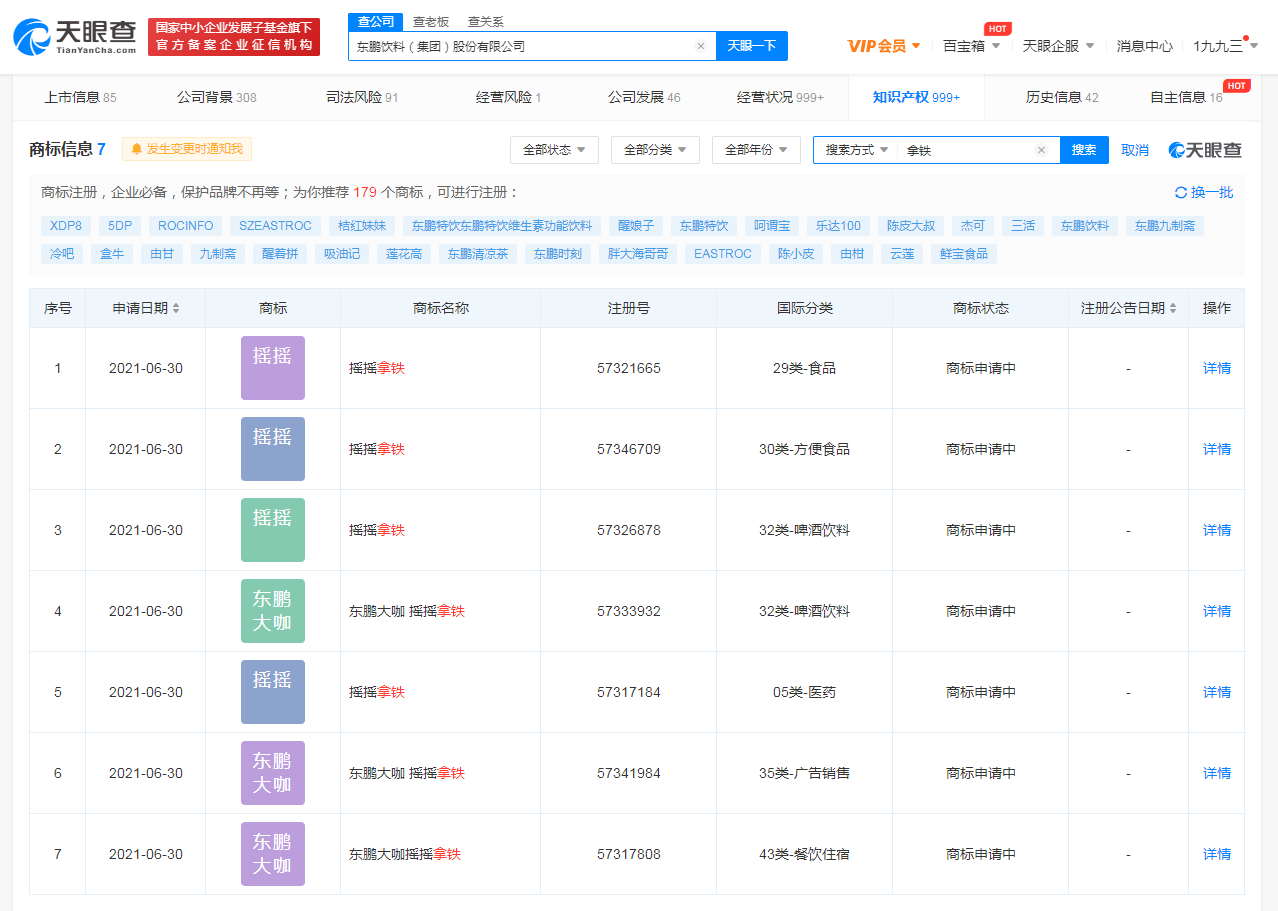Expand the 百宝箱 menu

(x=971, y=46)
